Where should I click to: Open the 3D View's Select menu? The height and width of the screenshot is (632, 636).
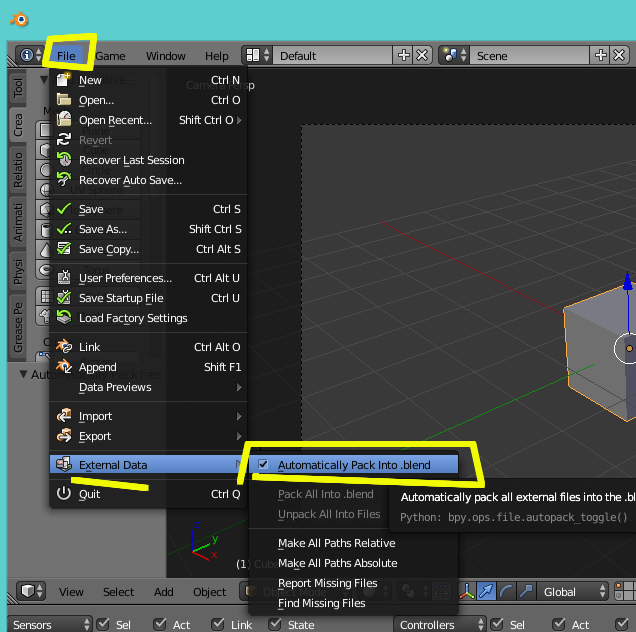click(x=118, y=592)
